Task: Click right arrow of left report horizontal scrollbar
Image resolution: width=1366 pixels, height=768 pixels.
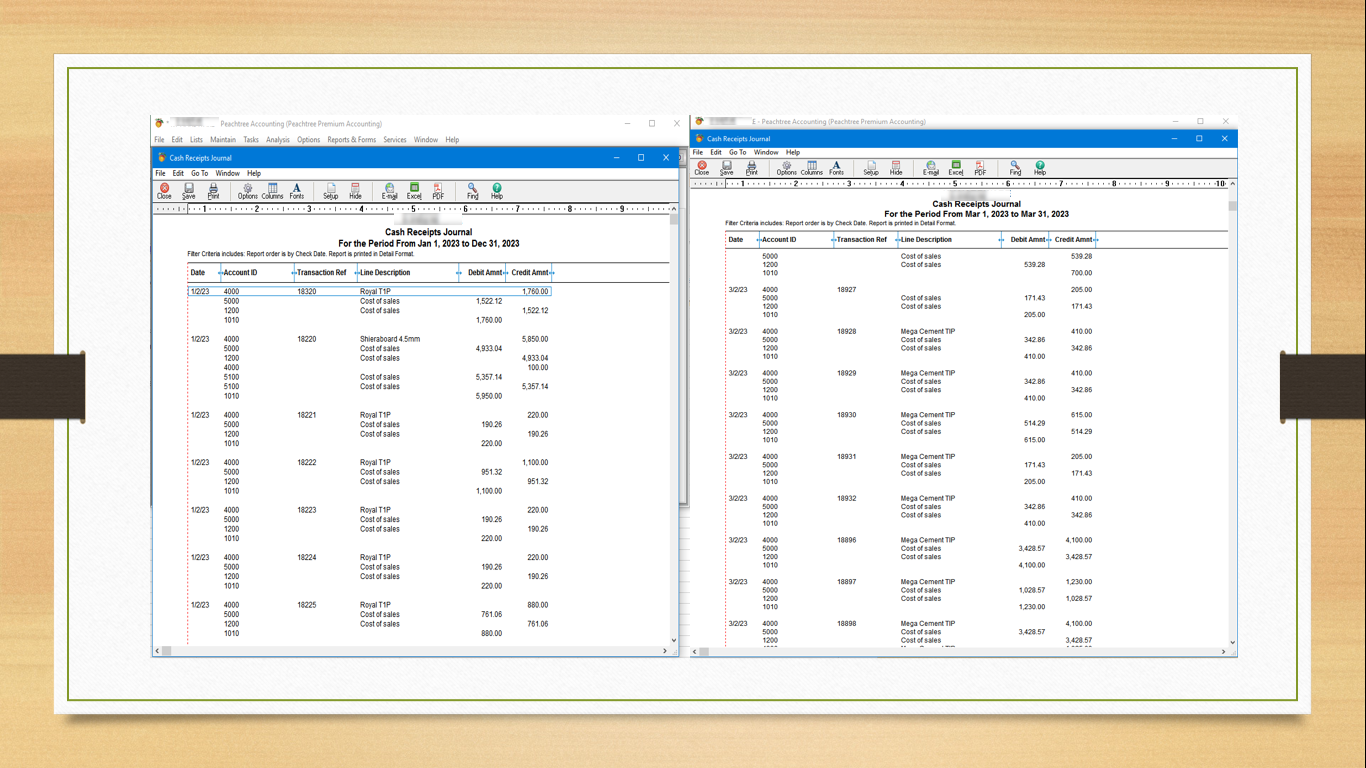Action: tap(665, 651)
